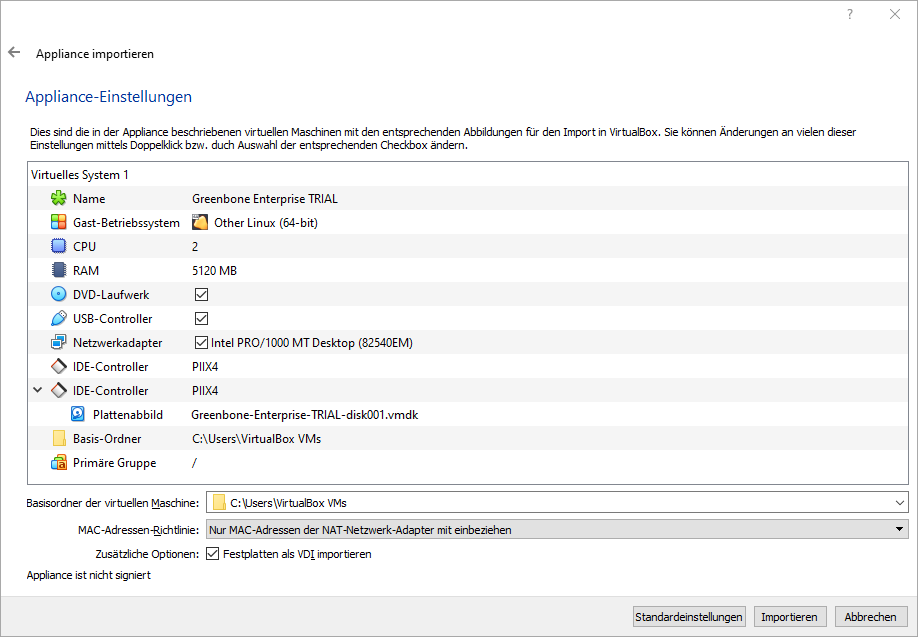
Task: Select the Primäre Gruppe value slash
Action: (194, 463)
